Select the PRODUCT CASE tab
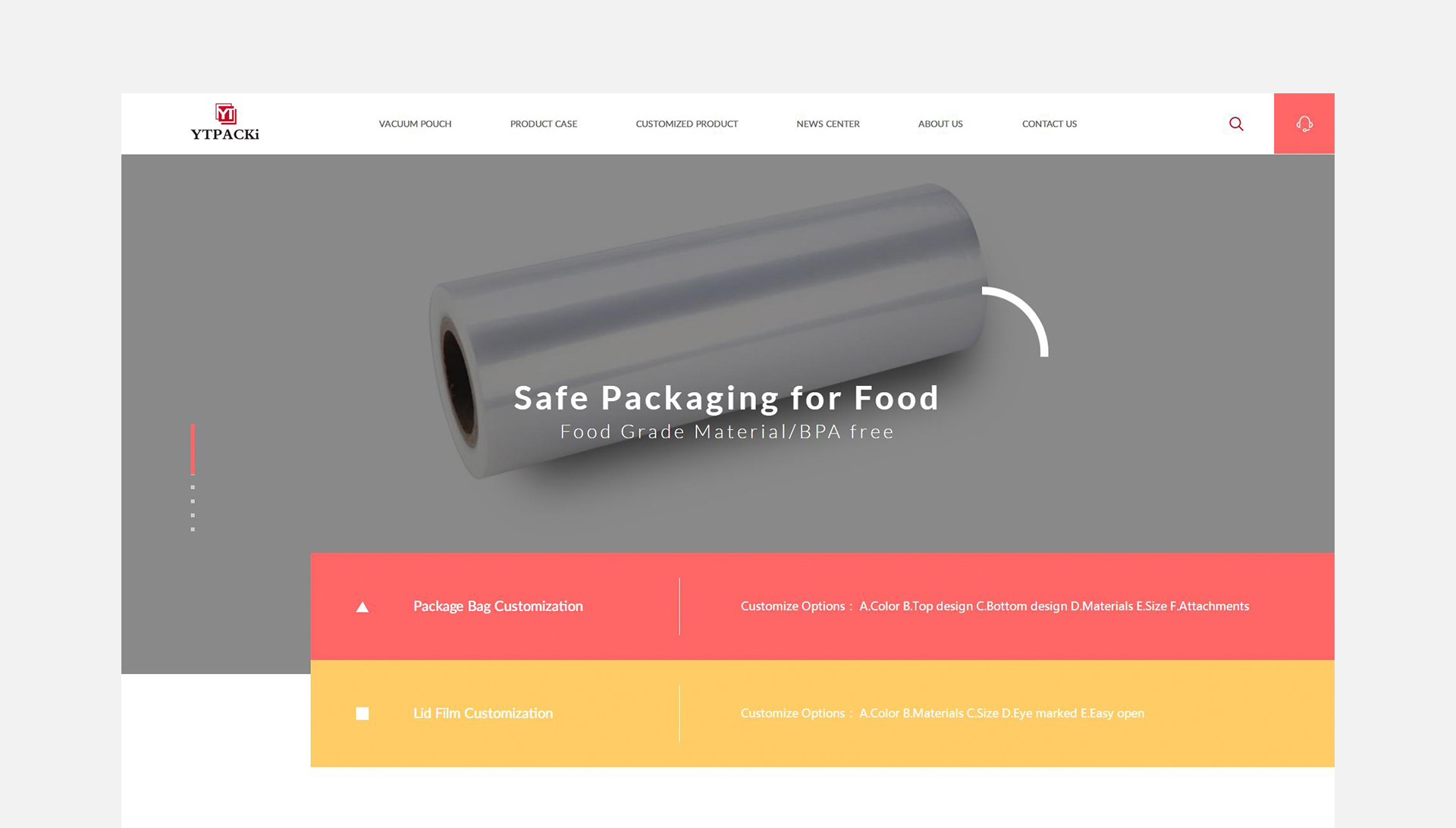Viewport: 1456px width, 828px height. coord(544,123)
